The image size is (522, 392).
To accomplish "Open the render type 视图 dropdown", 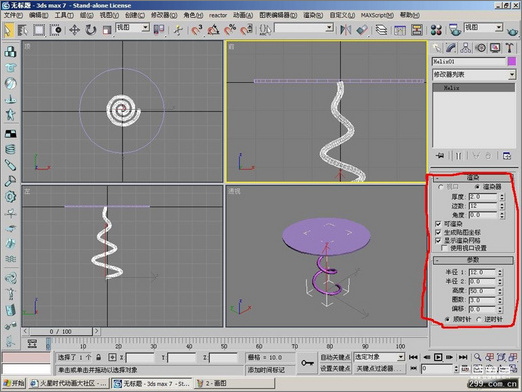I will click(483, 28).
